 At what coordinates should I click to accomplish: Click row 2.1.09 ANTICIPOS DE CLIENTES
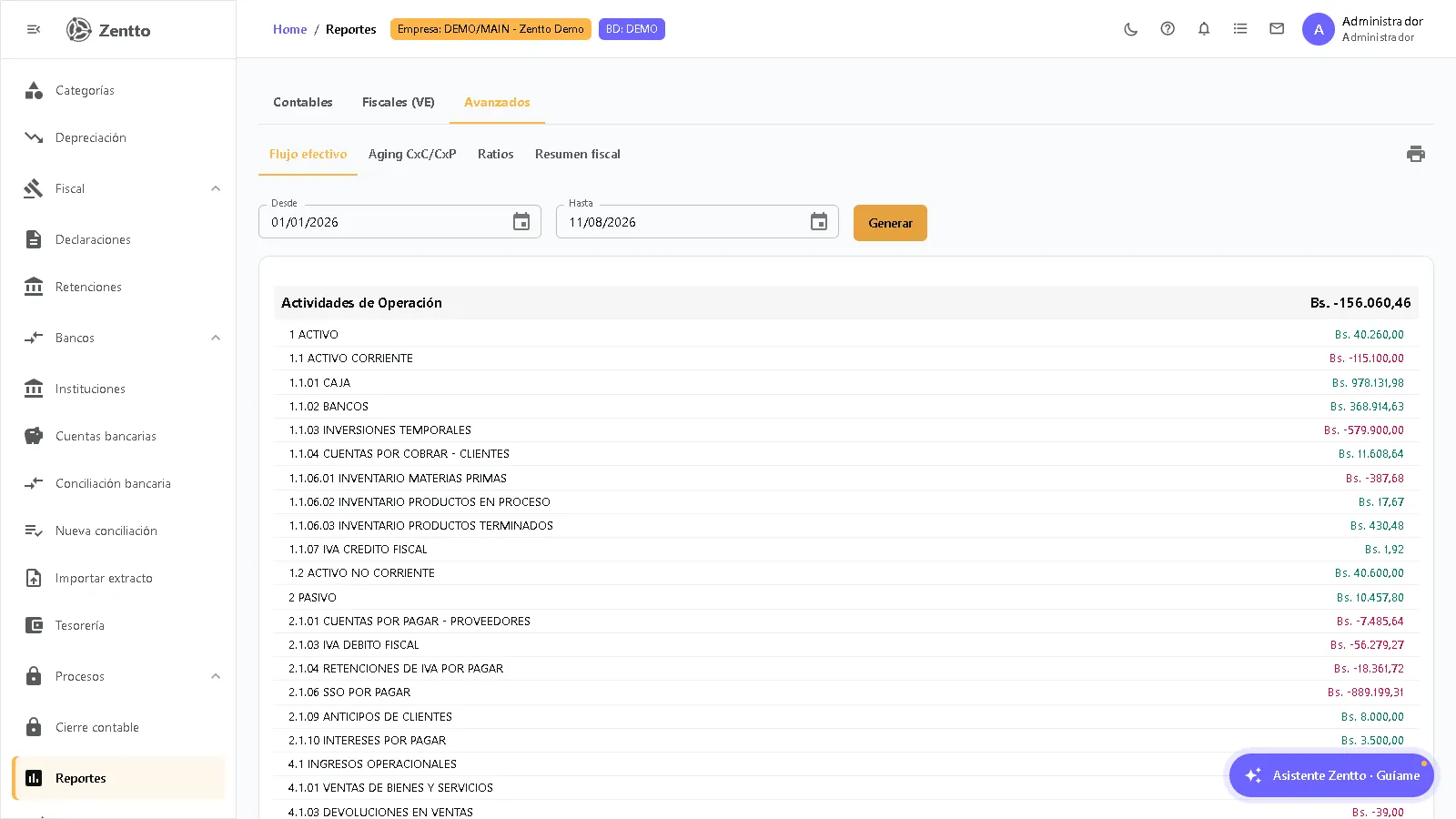coord(846,717)
